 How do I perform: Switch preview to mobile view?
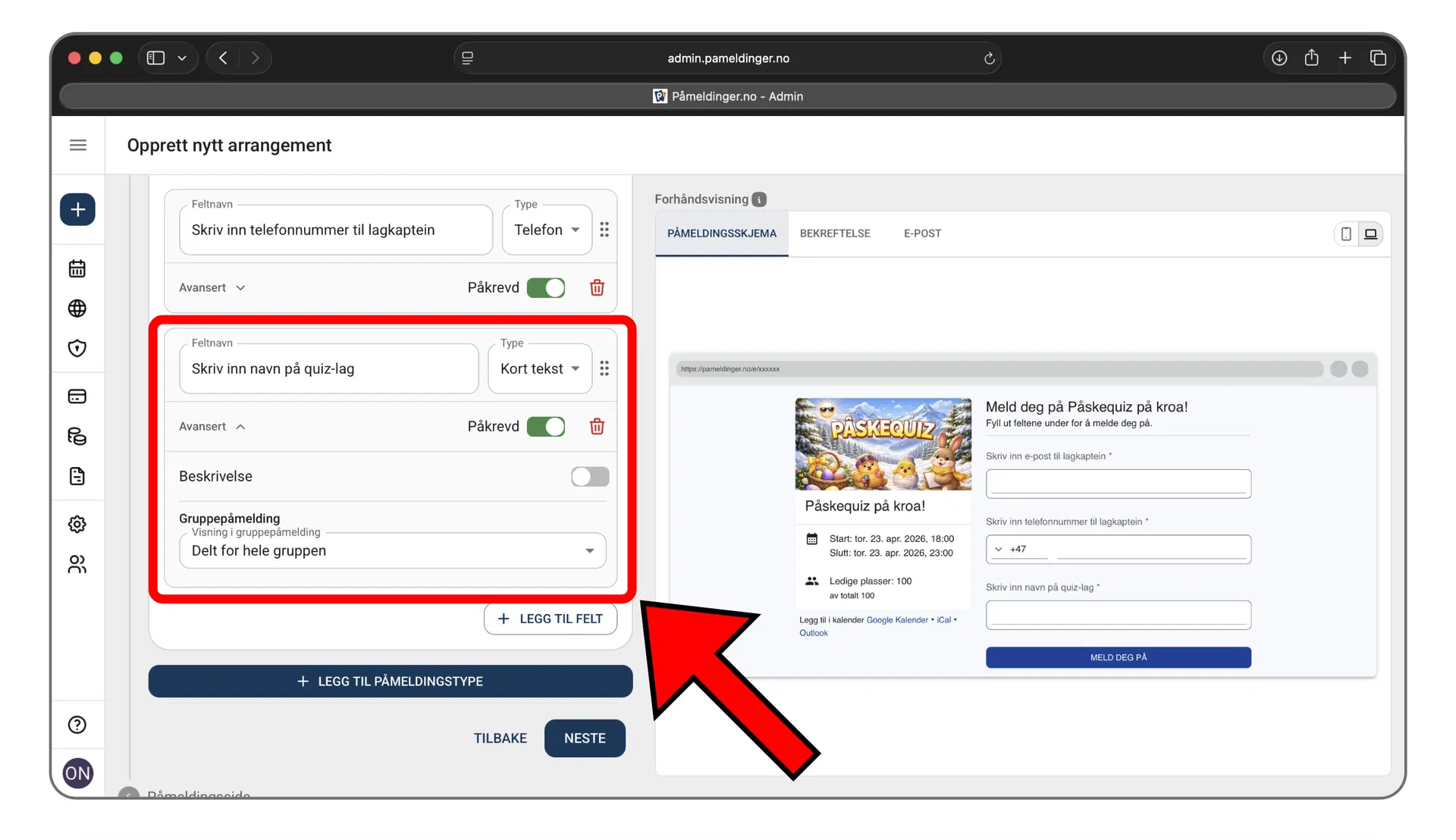coord(1345,234)
